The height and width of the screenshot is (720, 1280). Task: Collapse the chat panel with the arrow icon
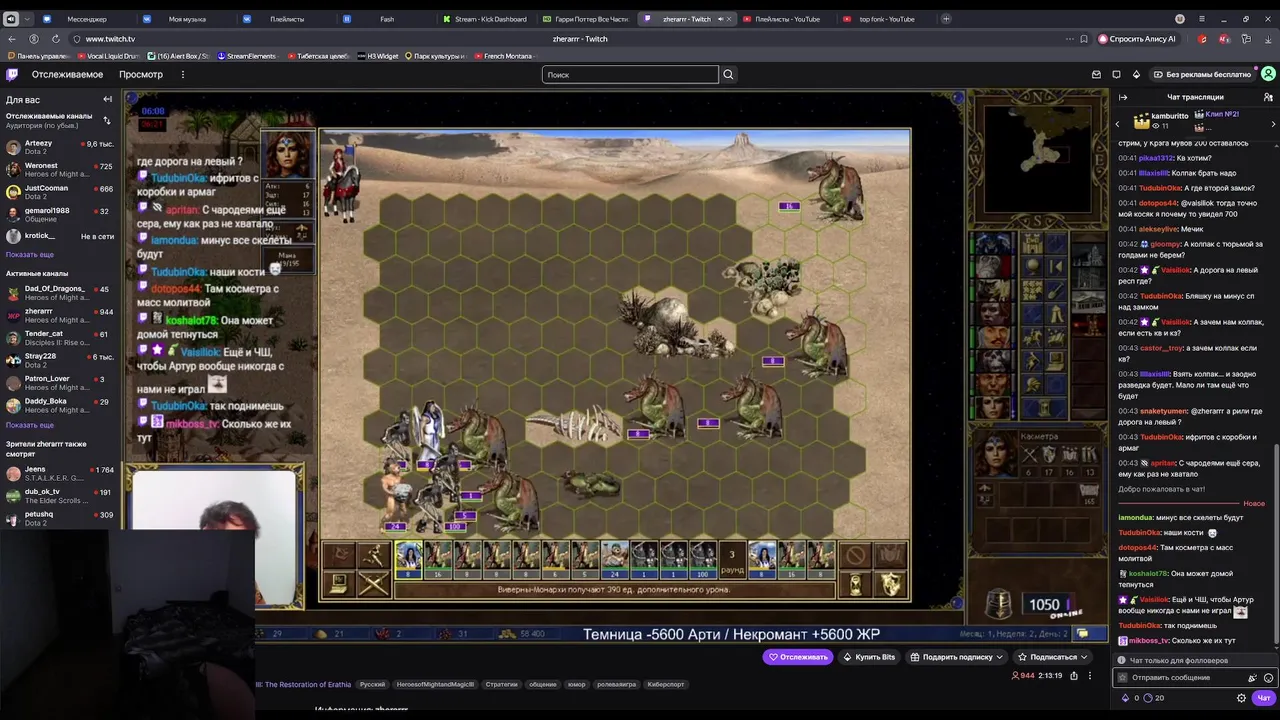[1123, 97]
